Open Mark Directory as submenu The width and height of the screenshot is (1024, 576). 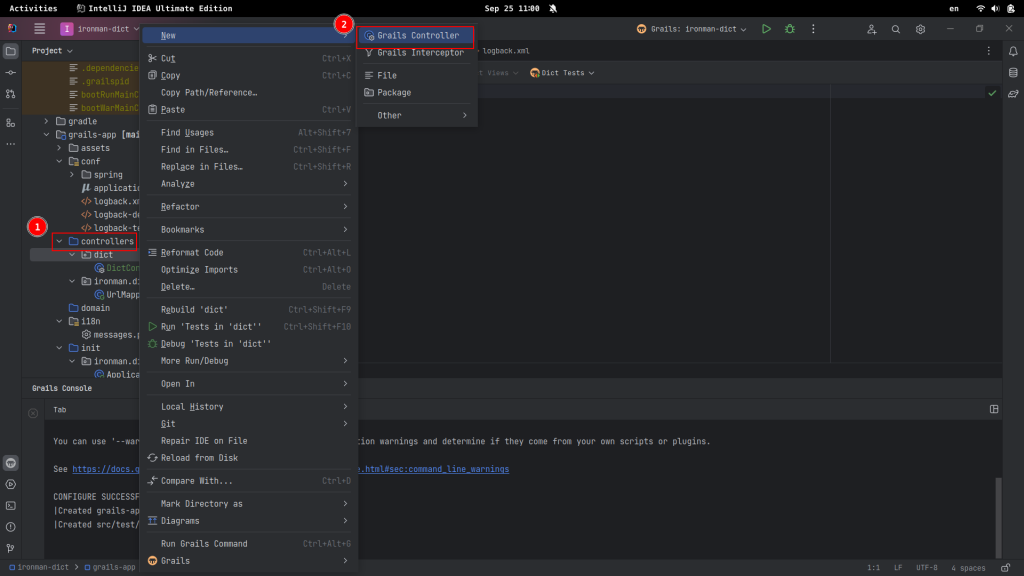point(249,504)
